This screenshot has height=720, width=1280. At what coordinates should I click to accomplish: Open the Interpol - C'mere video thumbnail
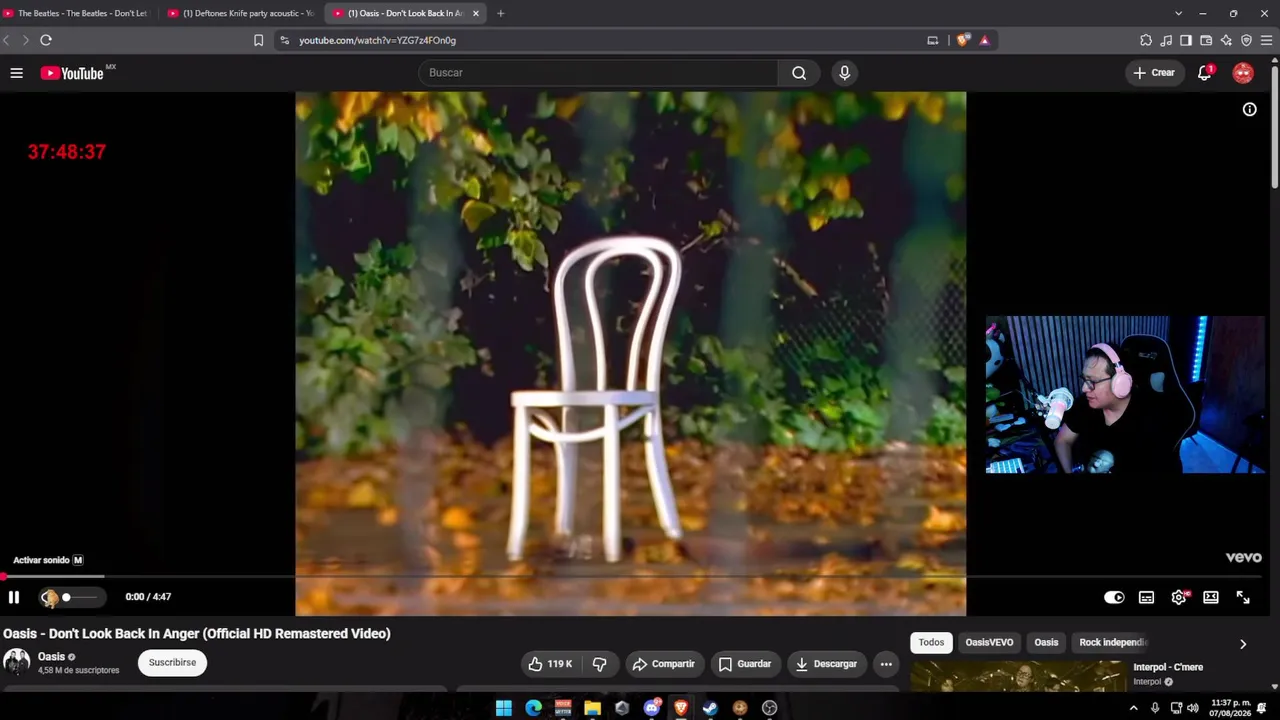click(1018, 676)
